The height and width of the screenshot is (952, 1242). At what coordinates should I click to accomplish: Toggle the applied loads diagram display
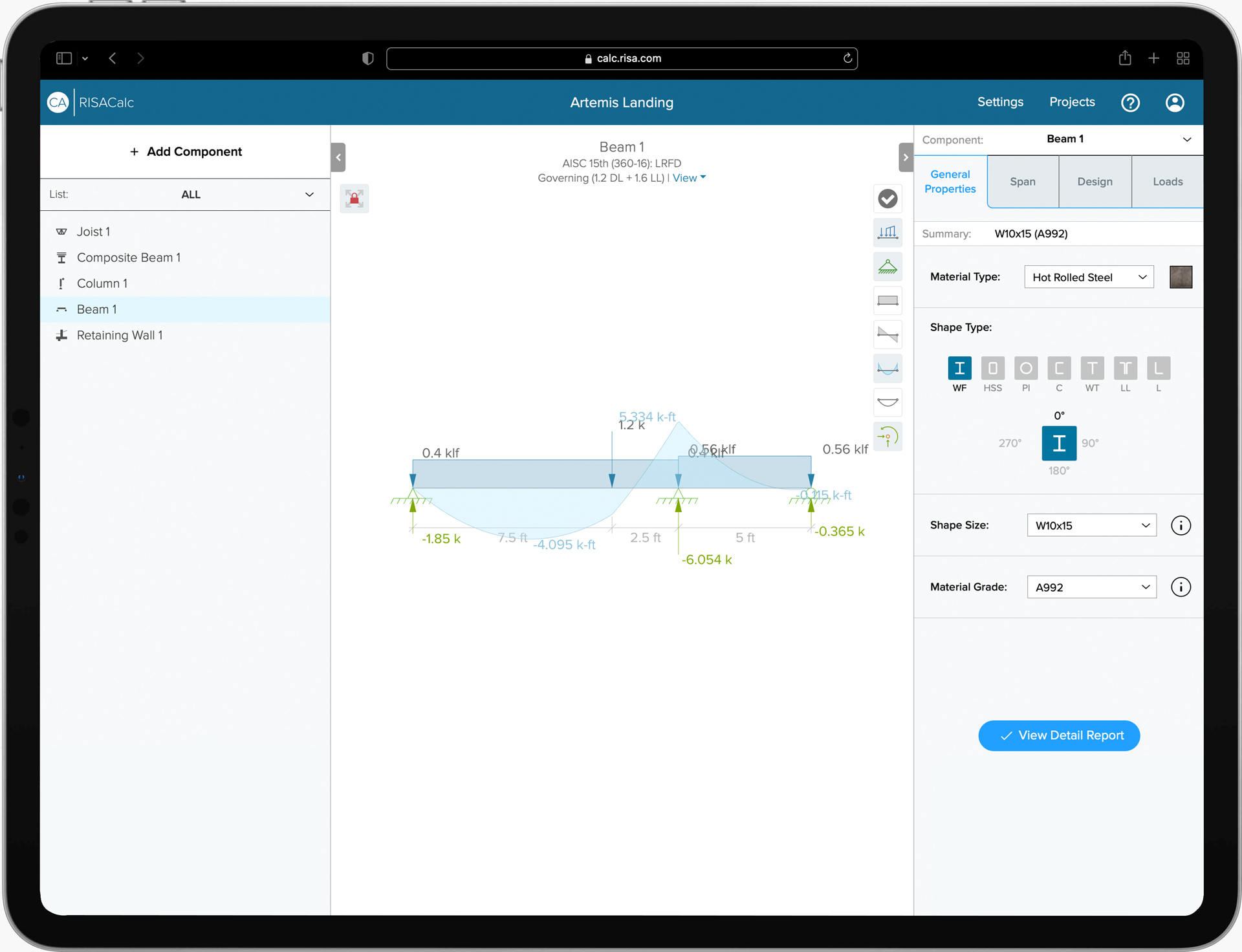point(888,232)
